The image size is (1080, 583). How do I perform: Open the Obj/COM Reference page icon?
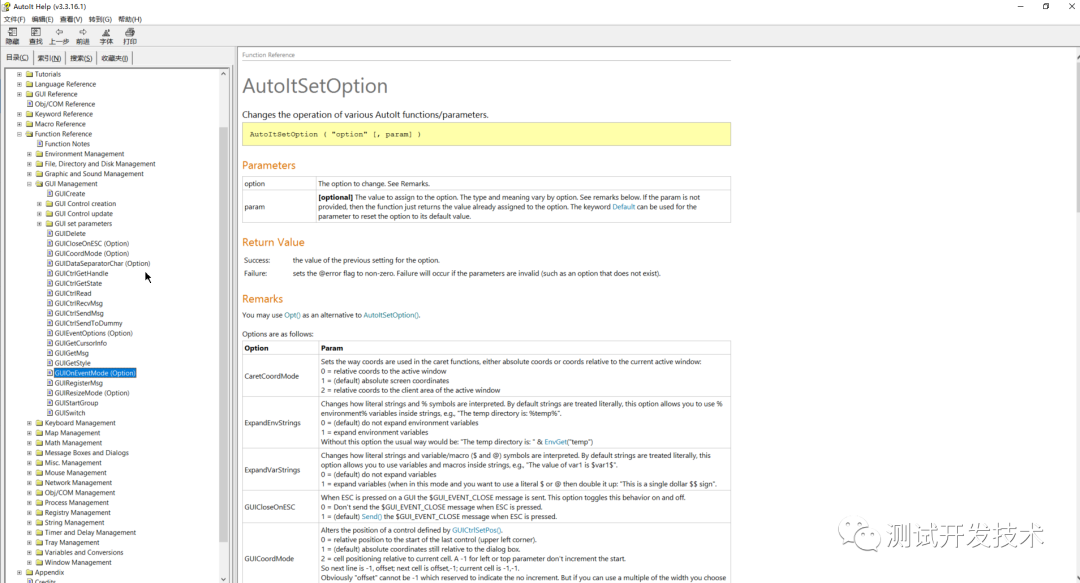pyautogui.click(x=30, y=104)
